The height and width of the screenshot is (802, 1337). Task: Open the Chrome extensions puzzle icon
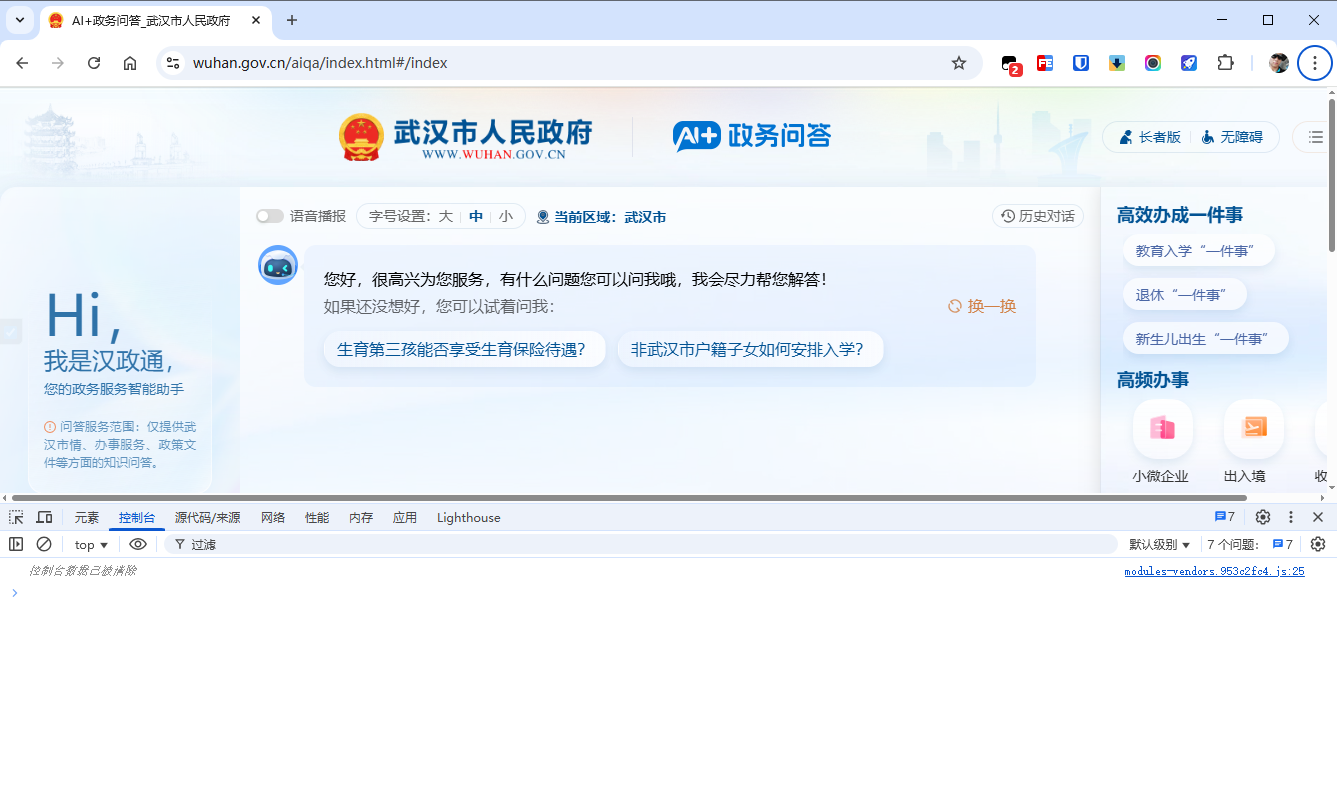[1226, 62]
